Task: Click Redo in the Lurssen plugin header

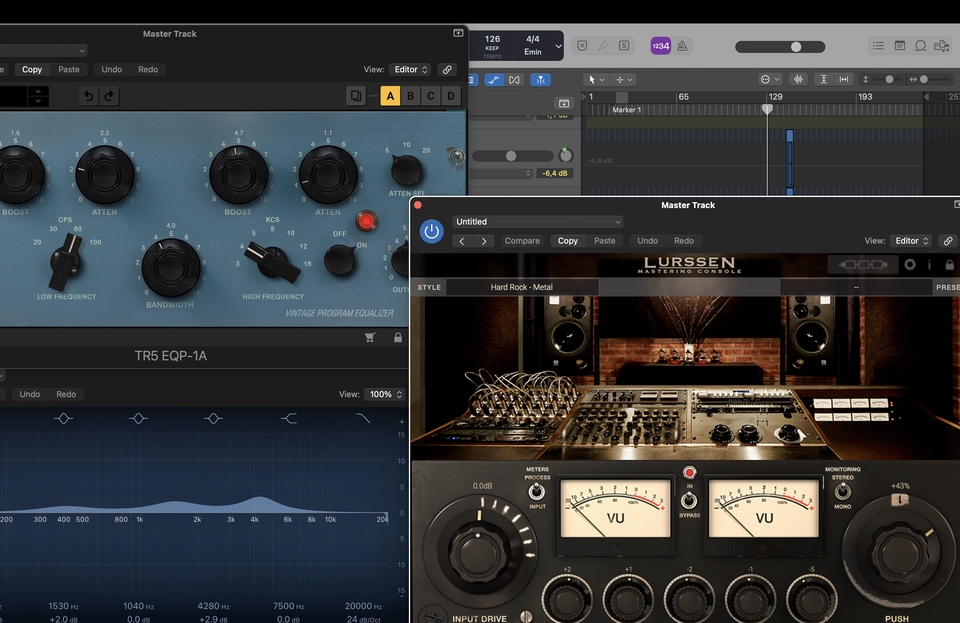Action: pyautogui.click(x=684, y=241)
